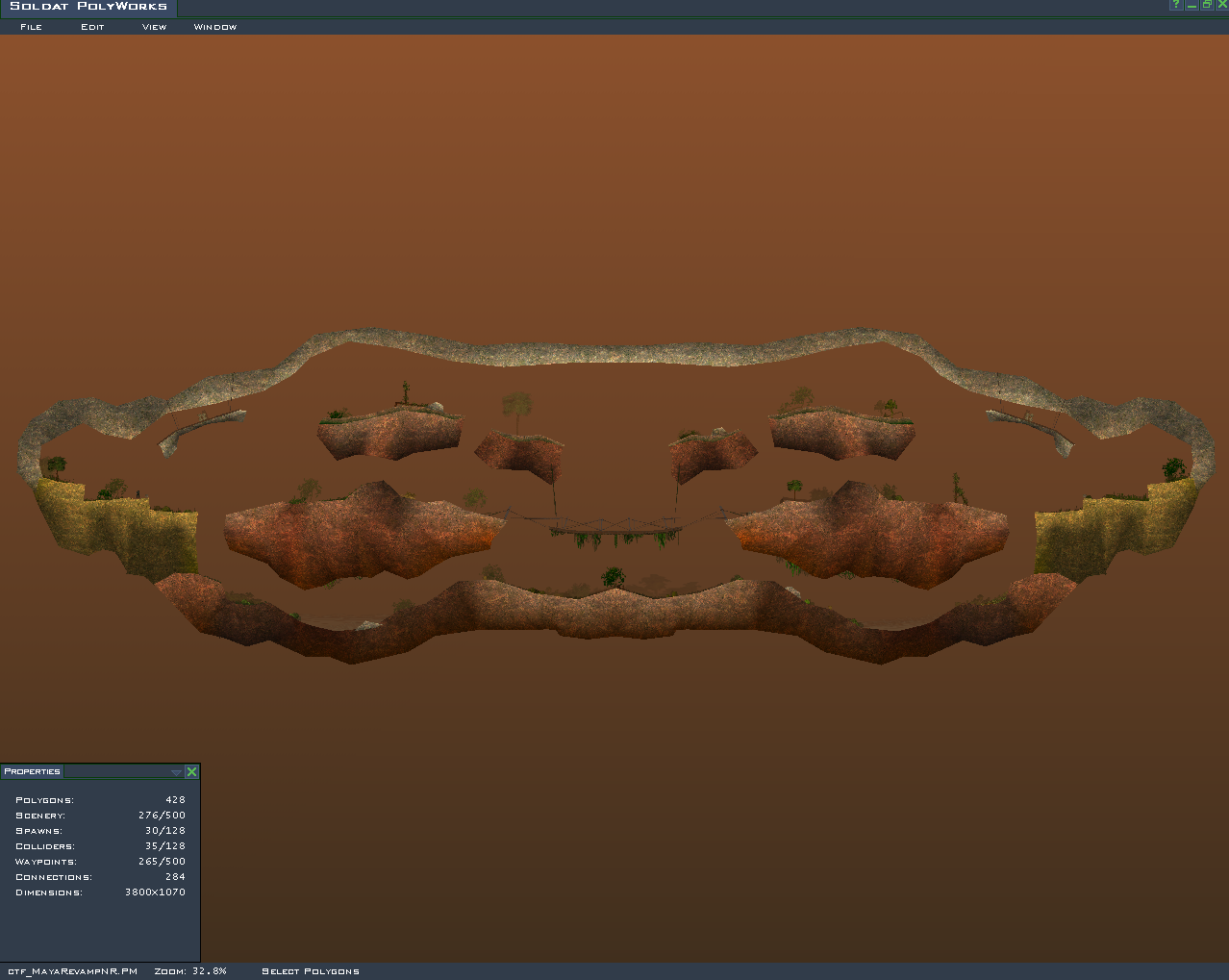Close the Properties panel
The height and width of the screenshot is (980, 1229).
point(191,771)
